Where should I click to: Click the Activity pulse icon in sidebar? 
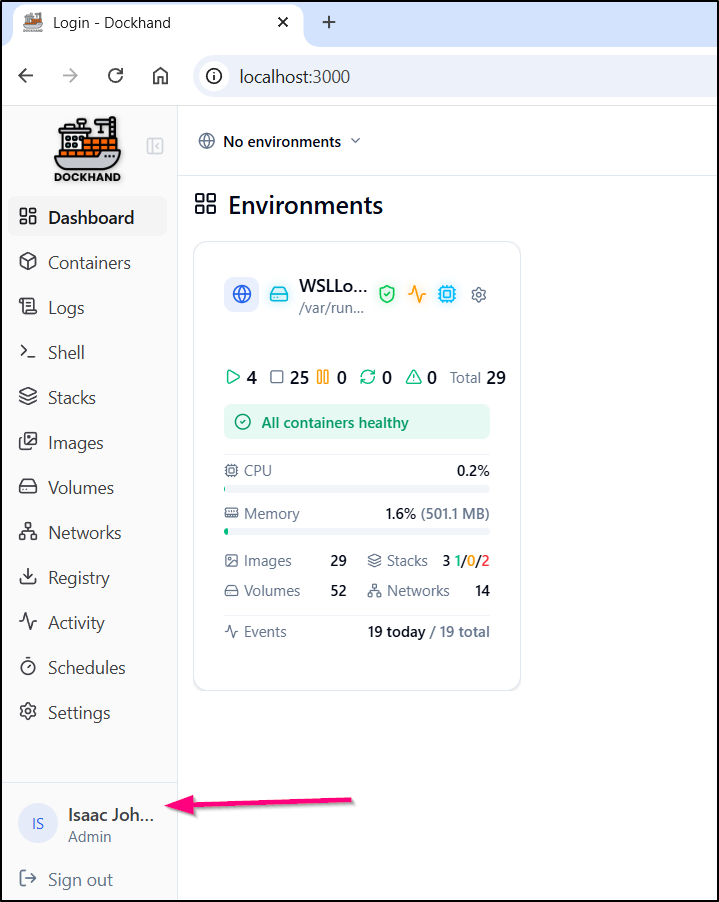(x=28, y=622)
